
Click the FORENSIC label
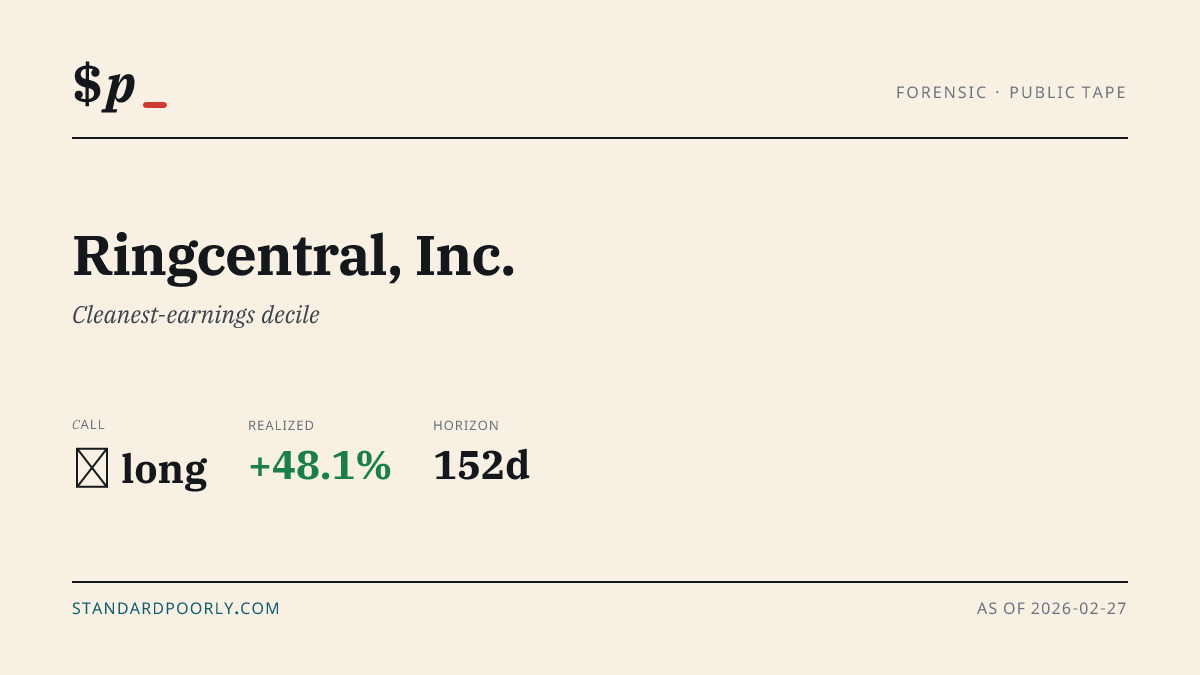click(941, 92)
